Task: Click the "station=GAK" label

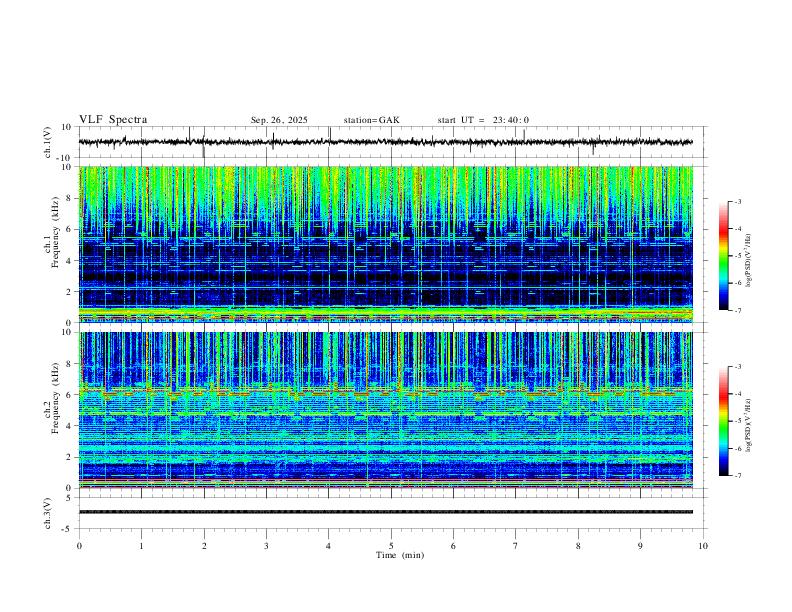Action: pos(371,120)
